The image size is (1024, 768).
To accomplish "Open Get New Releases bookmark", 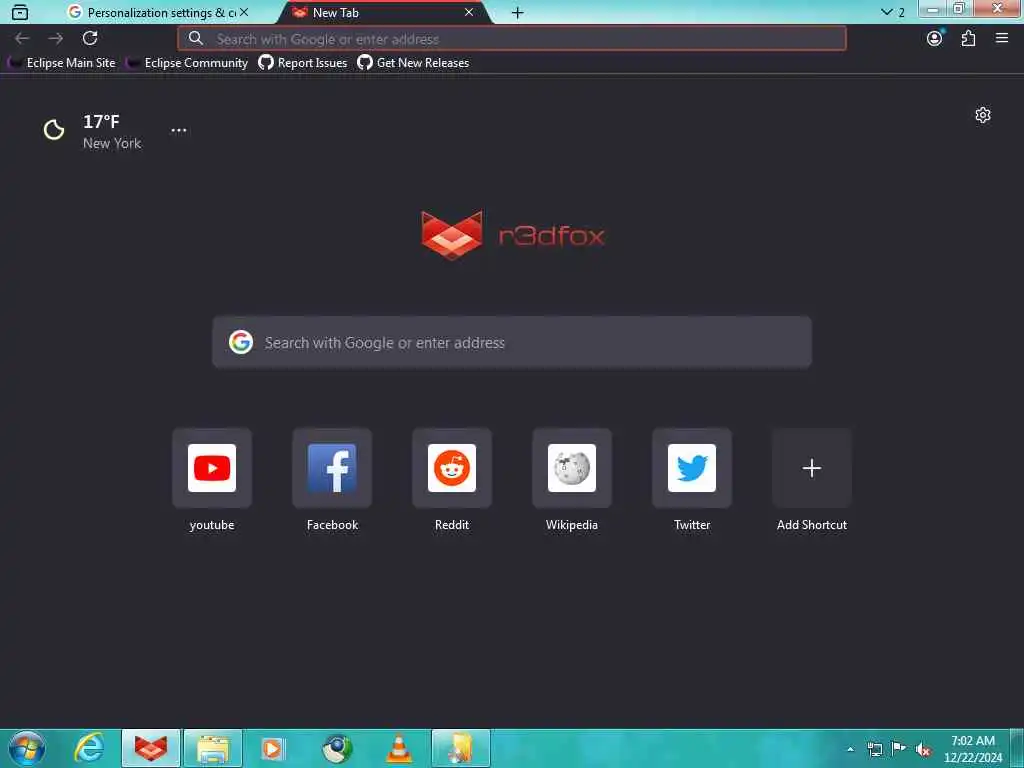I will point(413,63).
